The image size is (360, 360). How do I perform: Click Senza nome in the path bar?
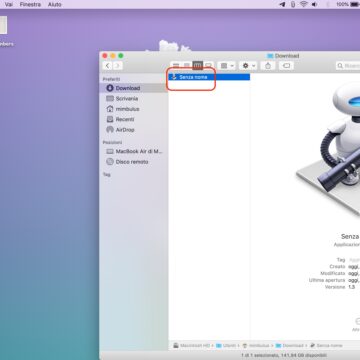(x=326, y=346)
